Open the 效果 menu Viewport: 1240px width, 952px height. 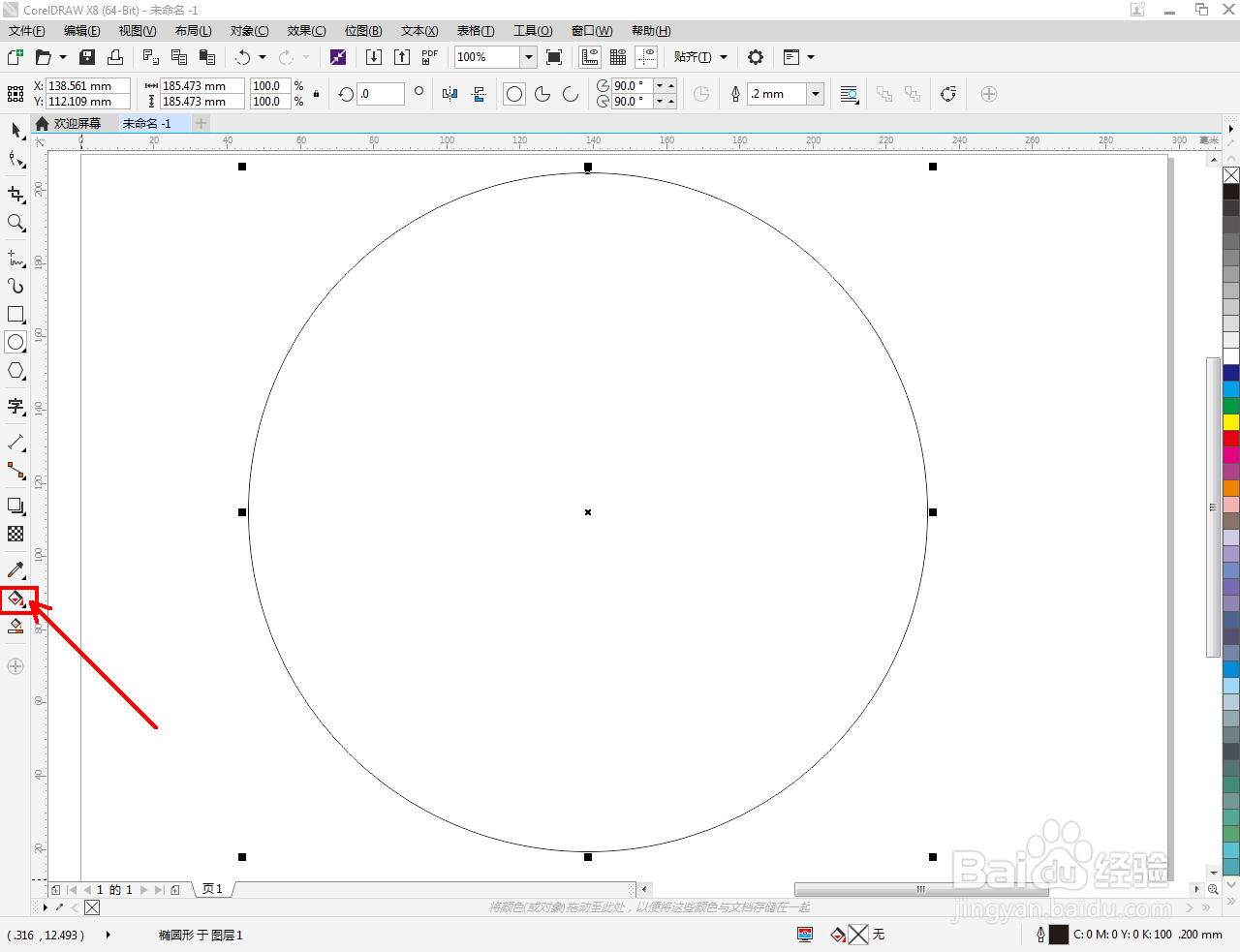pos(307,31)
